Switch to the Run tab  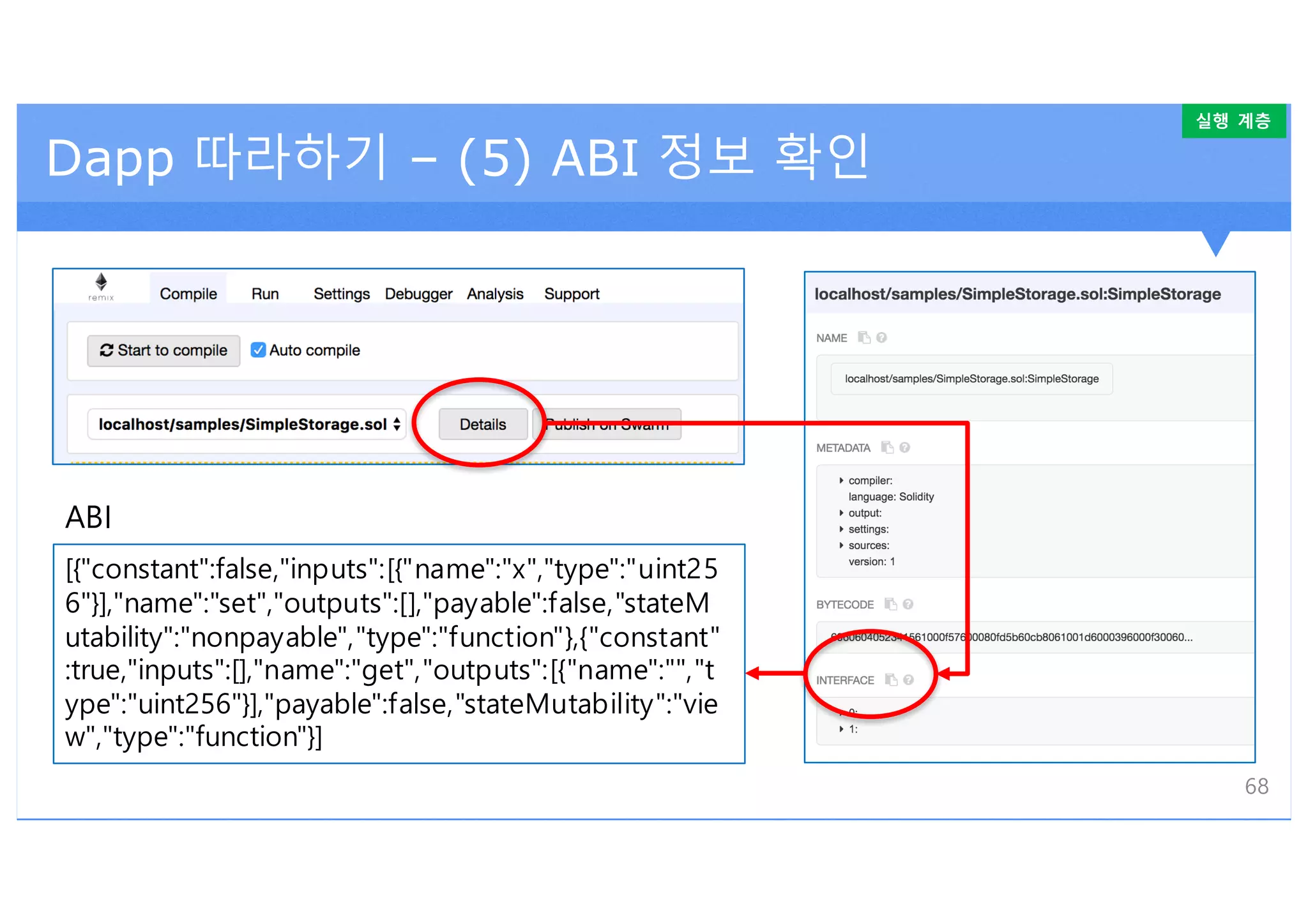click(265, 294)
